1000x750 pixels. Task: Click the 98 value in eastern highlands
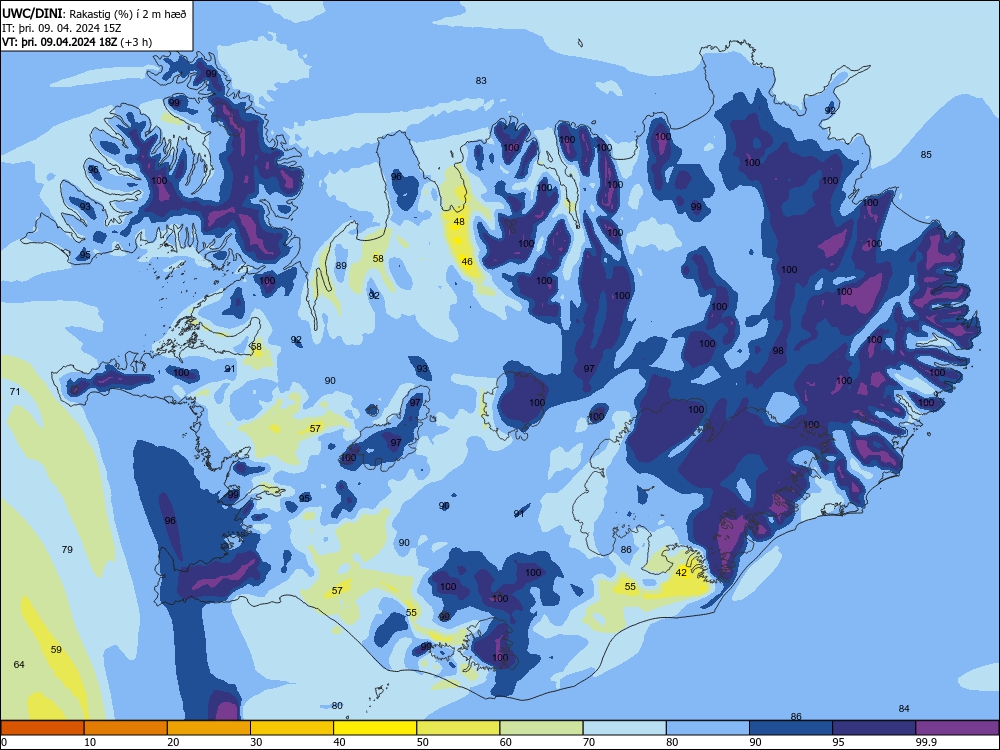click(778, 350)
